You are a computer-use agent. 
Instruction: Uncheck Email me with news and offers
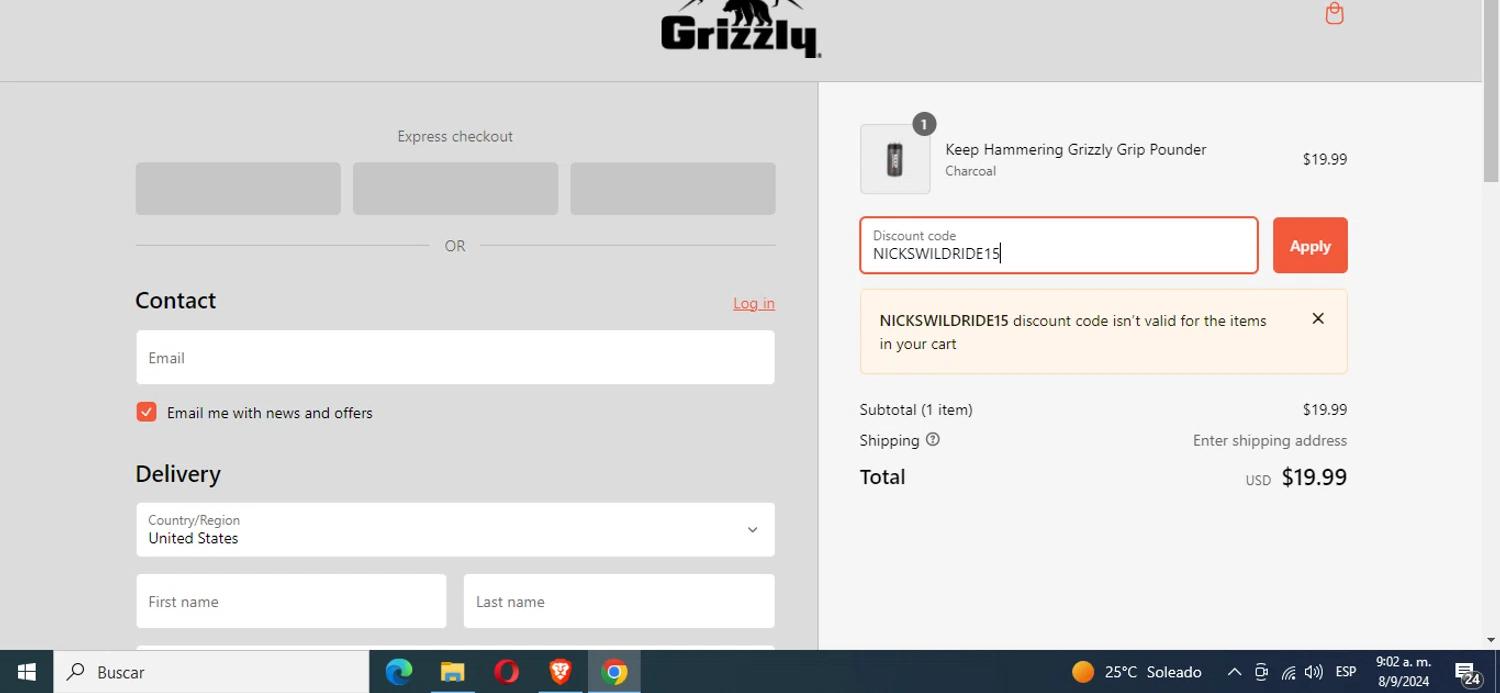click(146, 412)
